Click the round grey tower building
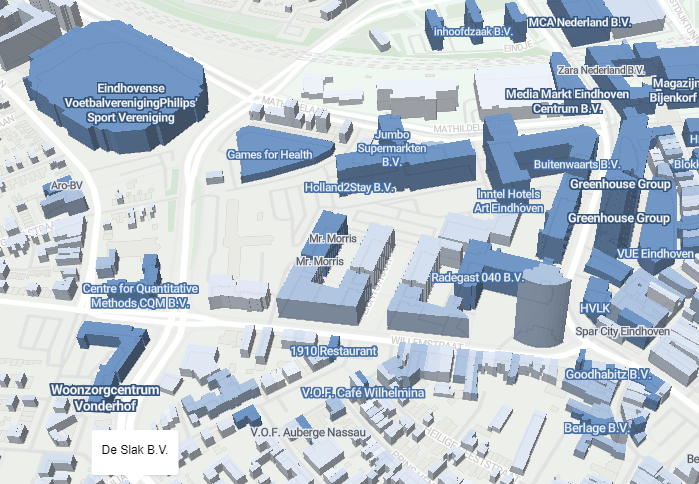The height and width of the screenshot is (484, 699). 542,306
